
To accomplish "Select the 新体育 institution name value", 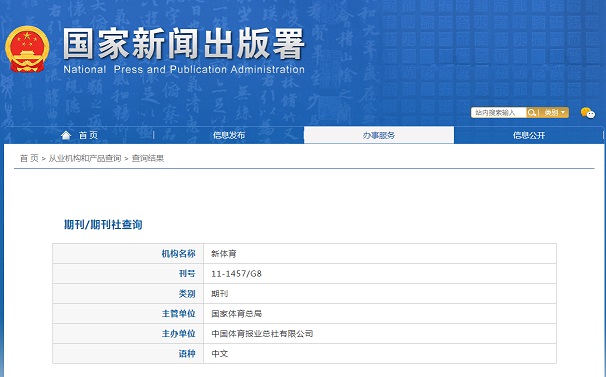I will (224, 254).
